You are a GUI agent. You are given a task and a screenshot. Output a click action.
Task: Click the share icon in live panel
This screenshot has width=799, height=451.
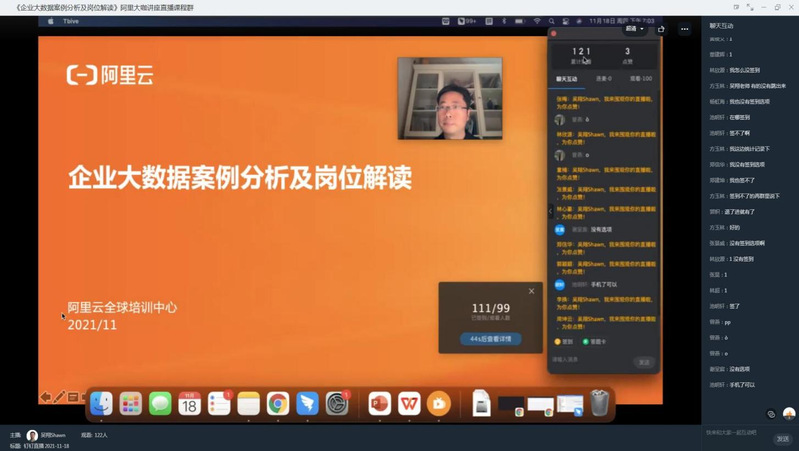click(662, 29)
